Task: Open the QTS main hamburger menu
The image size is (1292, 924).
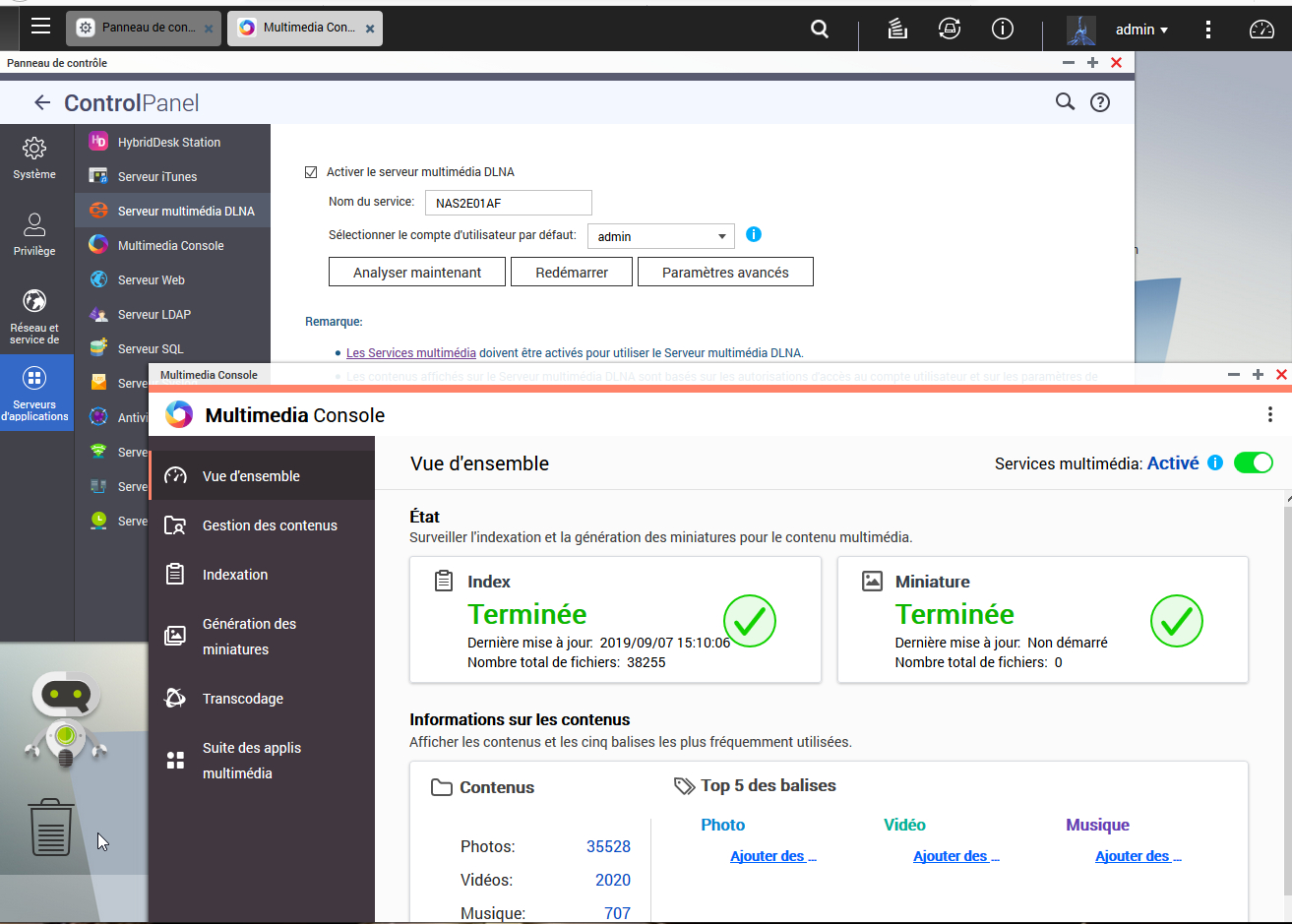Action: click(x=40, y=27)
